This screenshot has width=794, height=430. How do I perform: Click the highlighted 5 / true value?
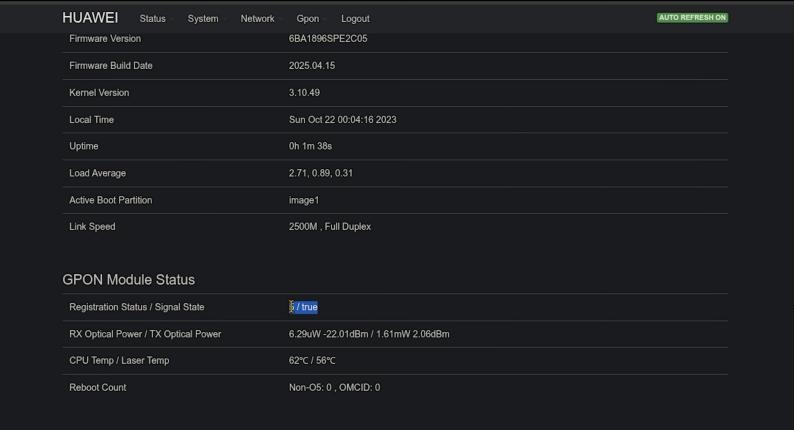pyautogui.click(x=303, y=307)
